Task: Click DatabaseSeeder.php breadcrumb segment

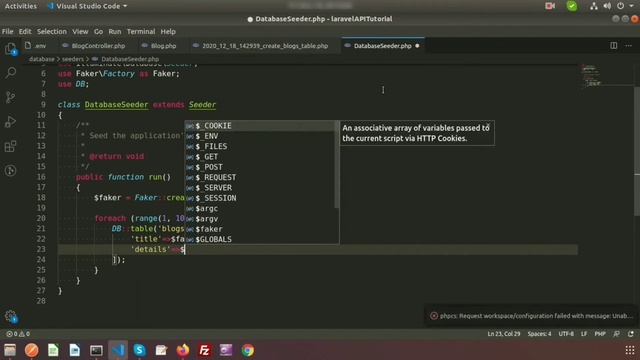Action: click(130, 59)
